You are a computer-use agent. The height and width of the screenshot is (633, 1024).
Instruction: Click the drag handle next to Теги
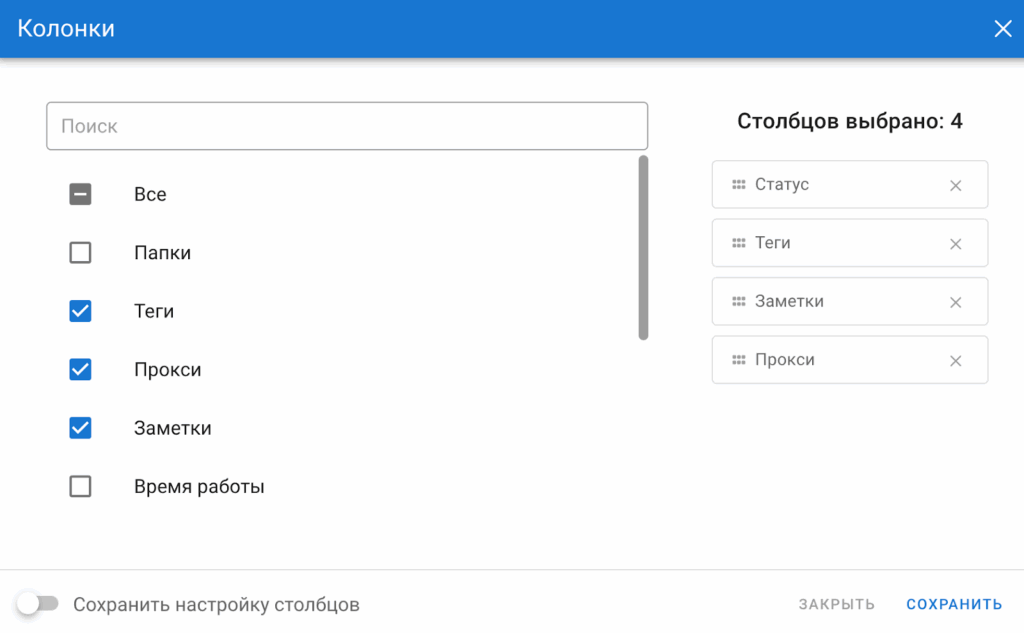tap(739, 243)
